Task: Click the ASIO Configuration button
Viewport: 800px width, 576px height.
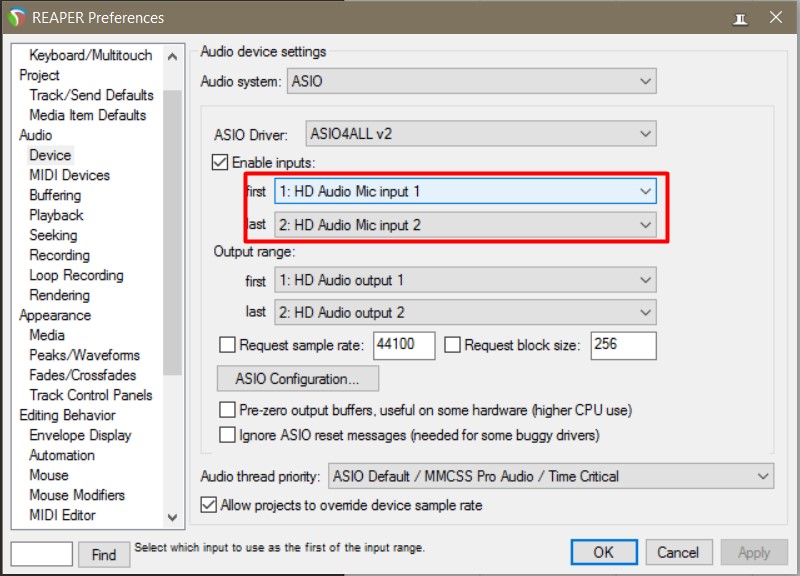Action: [297, 379]
